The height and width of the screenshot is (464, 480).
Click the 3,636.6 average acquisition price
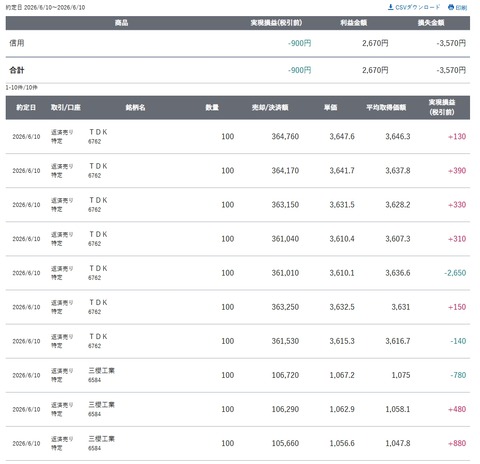pyautogui.click(x=398, y=273)
